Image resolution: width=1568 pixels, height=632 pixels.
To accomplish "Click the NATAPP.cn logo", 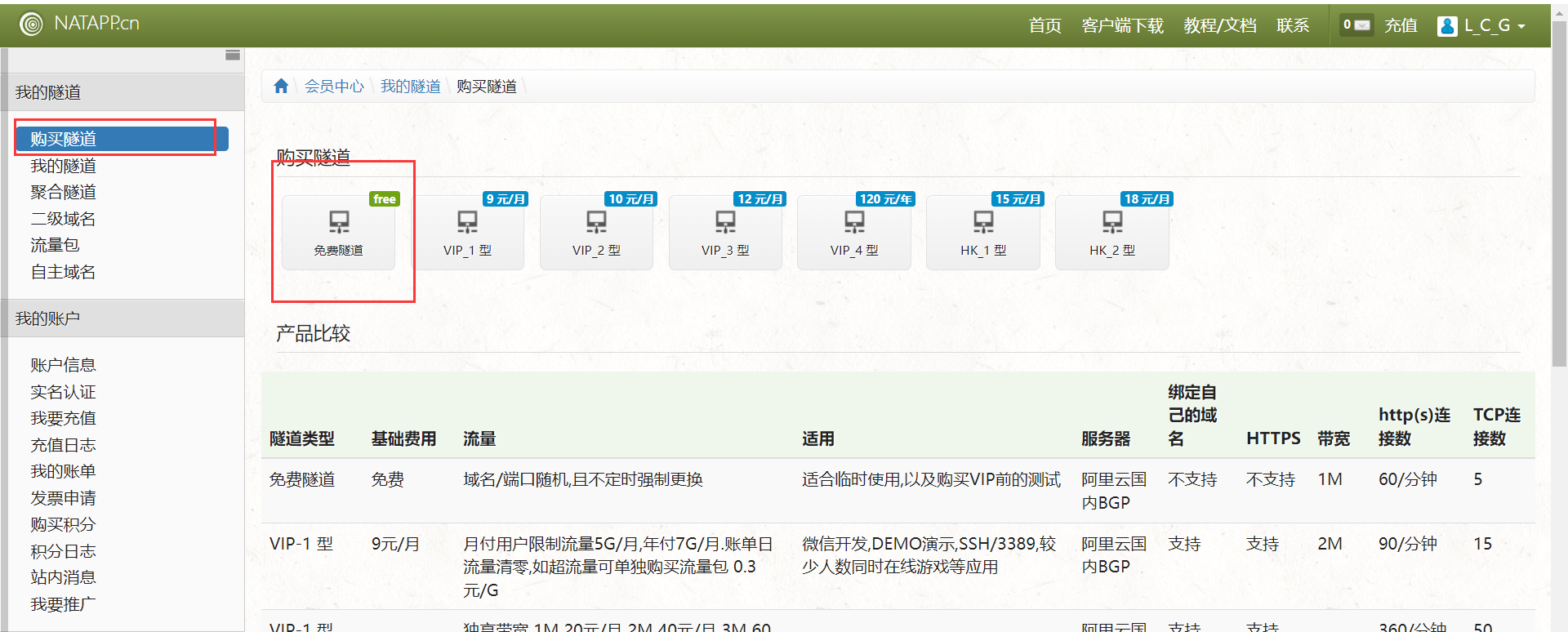I will click(x=79, y=24).
